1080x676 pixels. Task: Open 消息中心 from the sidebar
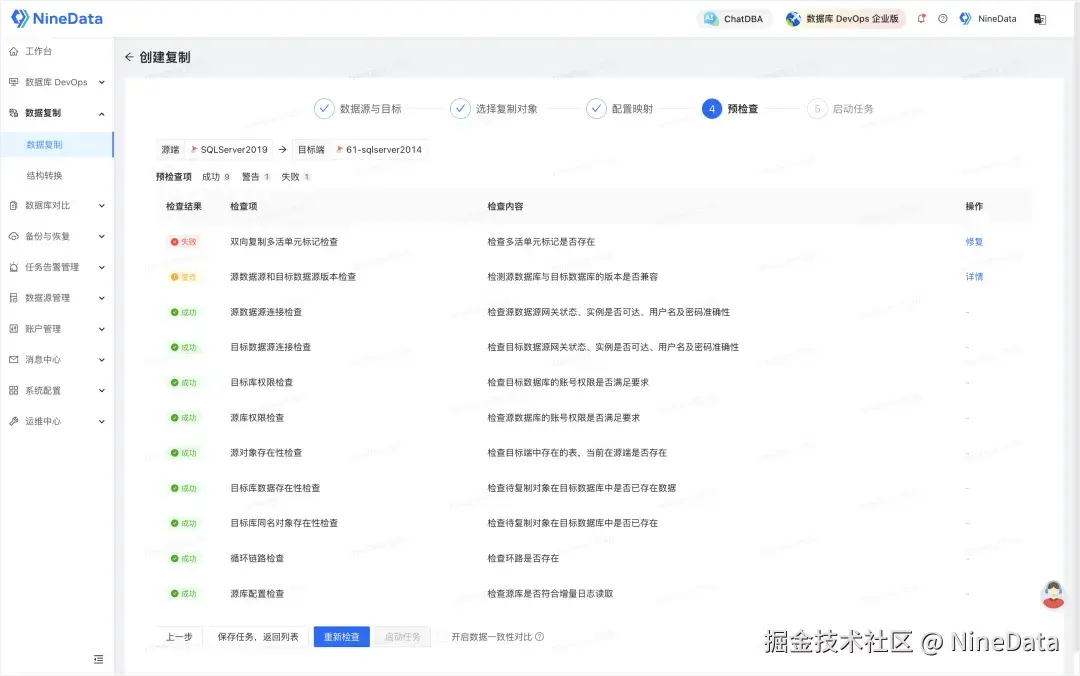pos(45,359)
